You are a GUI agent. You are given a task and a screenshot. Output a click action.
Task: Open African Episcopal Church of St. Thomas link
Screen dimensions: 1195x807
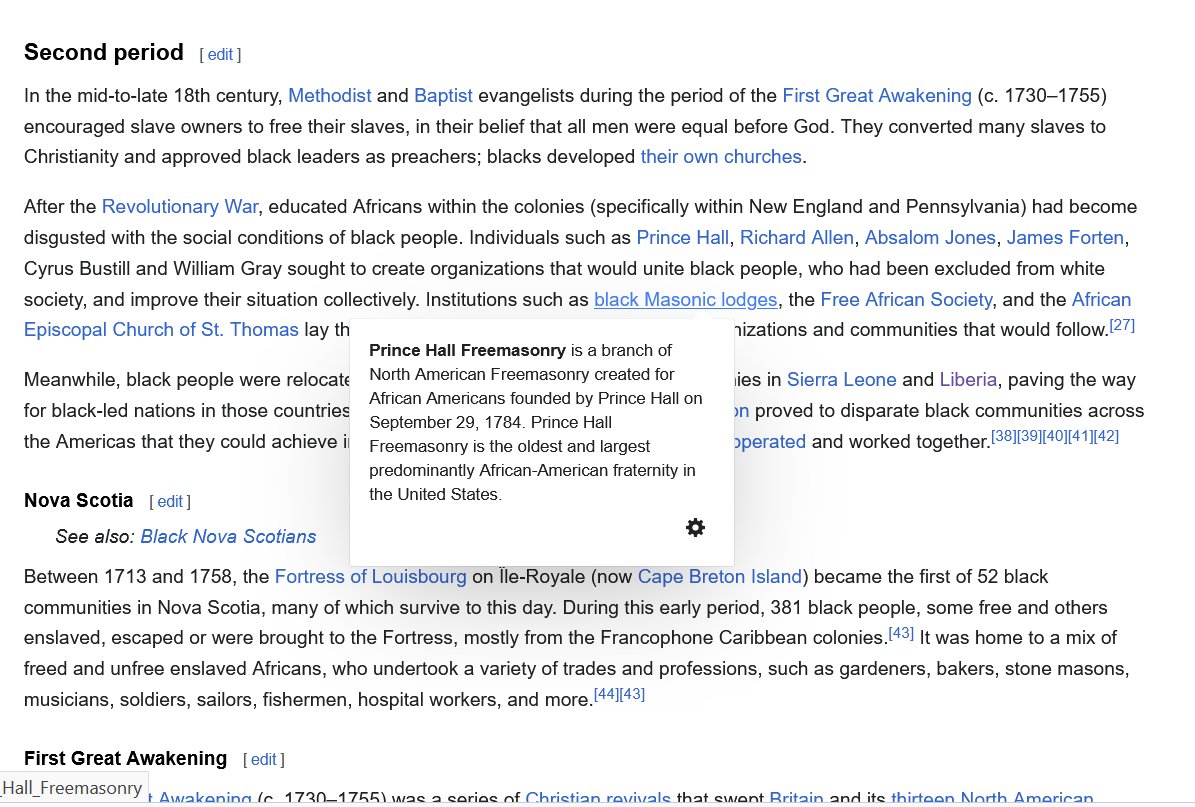(161, 330)
